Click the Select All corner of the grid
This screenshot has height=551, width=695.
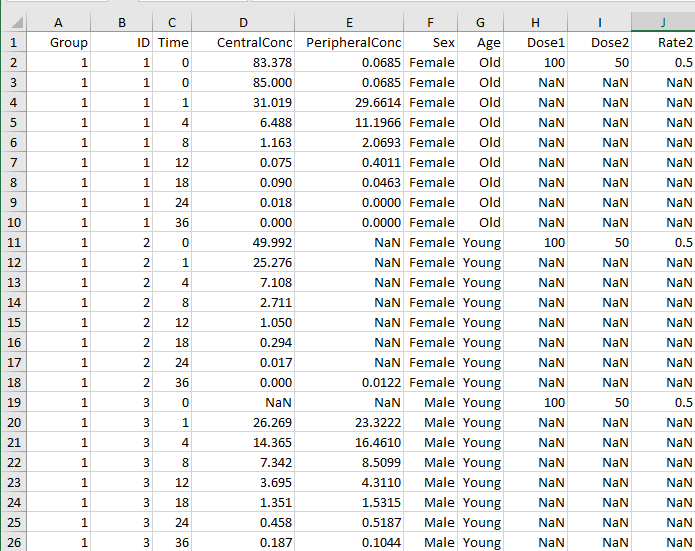point(13,23)
